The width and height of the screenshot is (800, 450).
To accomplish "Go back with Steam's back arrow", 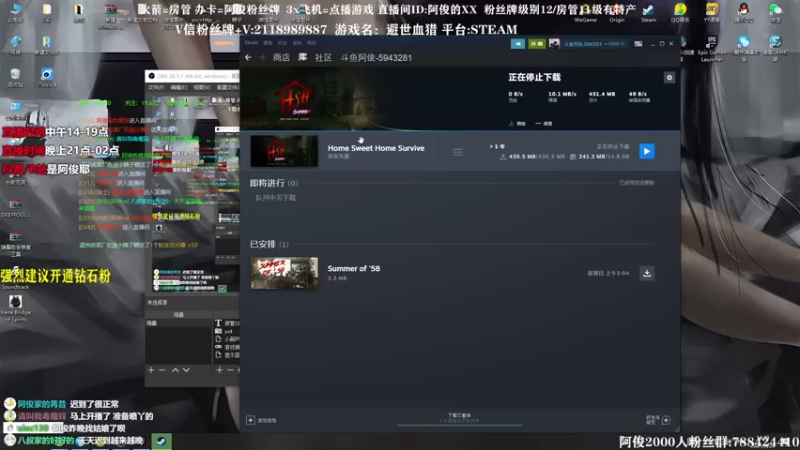I will pos(248,58).
